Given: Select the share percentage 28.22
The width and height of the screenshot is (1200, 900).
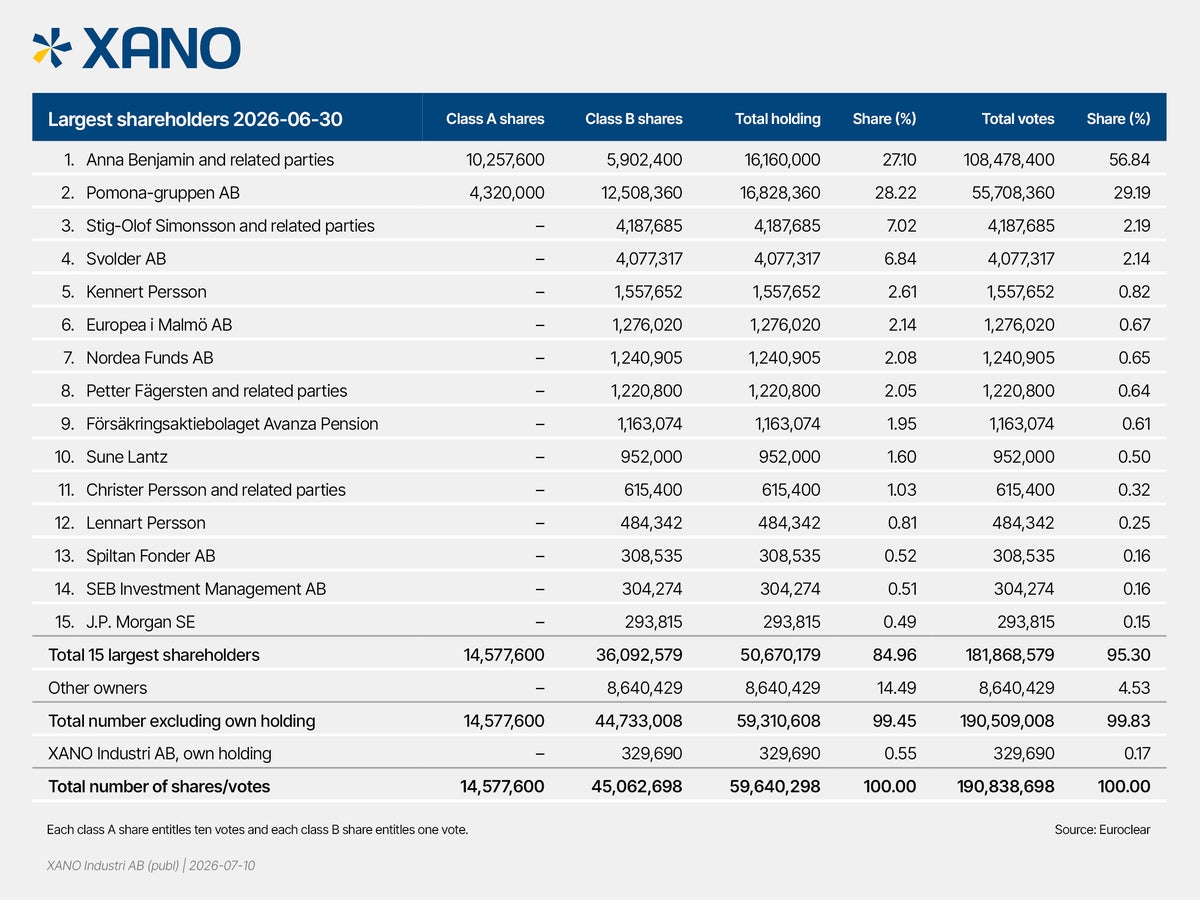Looking at the screenshot, I should pos(898,193).
